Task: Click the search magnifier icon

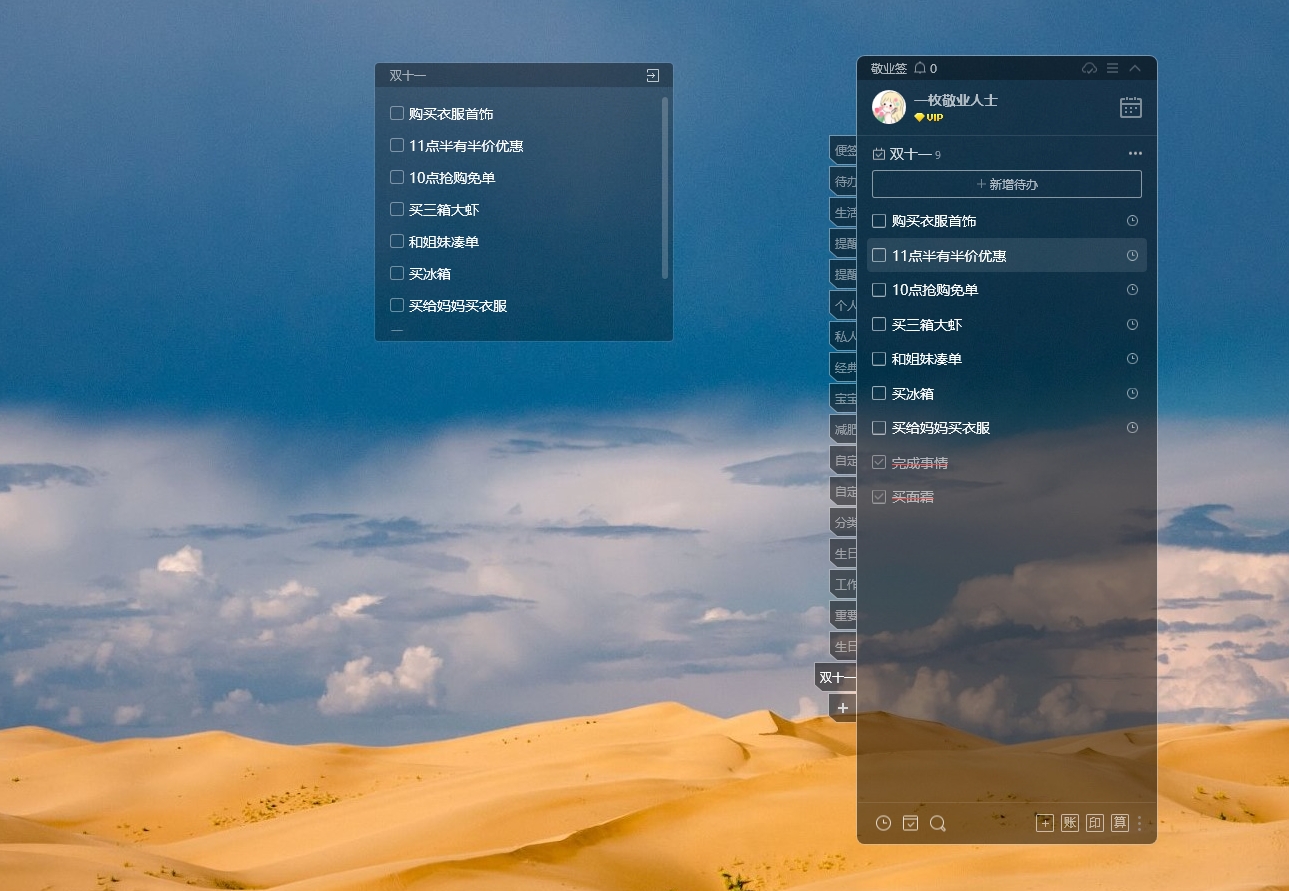Action: pos(938,823)
